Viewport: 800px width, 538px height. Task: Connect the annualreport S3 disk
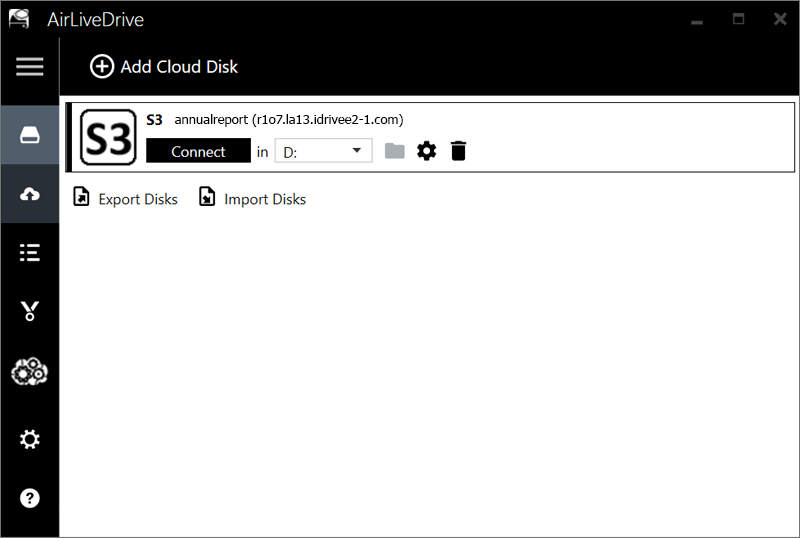[x=198, y=151]
